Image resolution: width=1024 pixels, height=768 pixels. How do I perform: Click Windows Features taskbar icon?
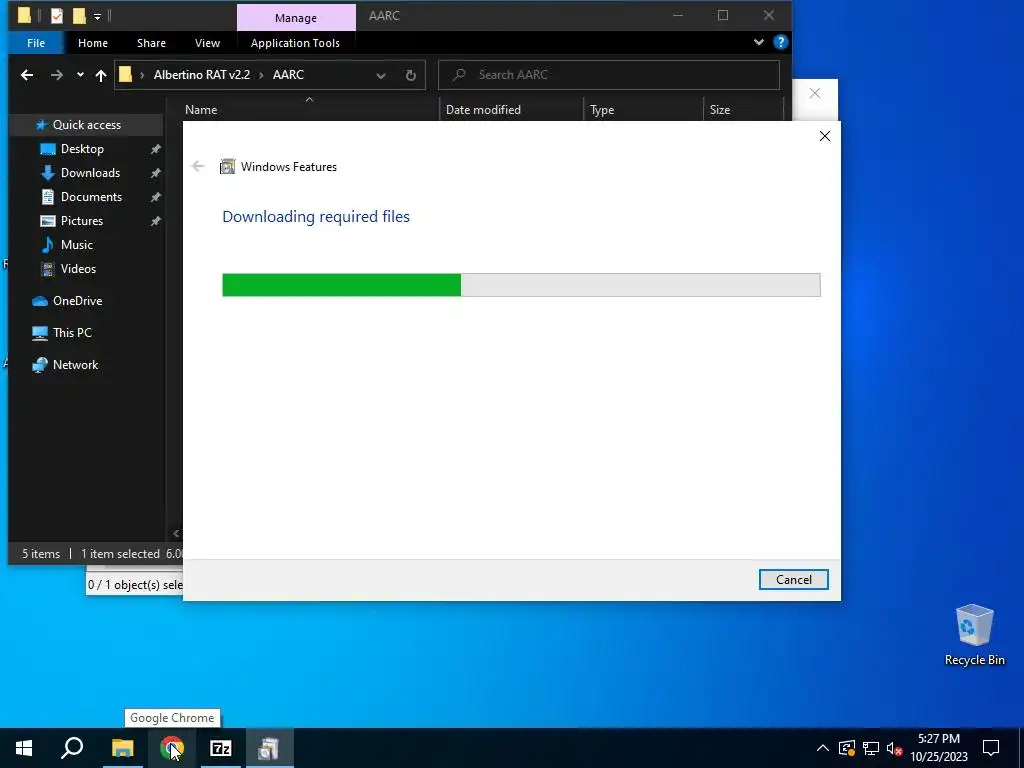270,748
